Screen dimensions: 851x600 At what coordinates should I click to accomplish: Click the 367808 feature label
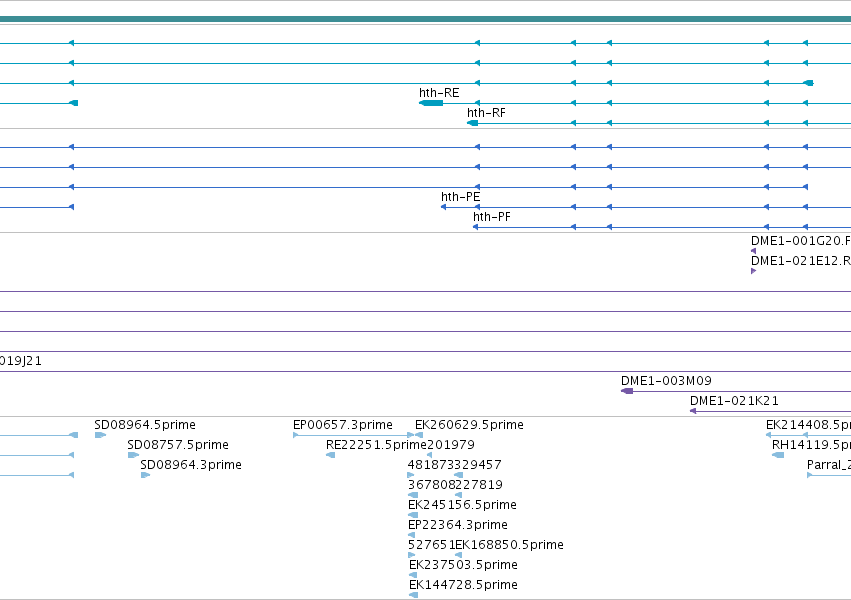[431, 485]
